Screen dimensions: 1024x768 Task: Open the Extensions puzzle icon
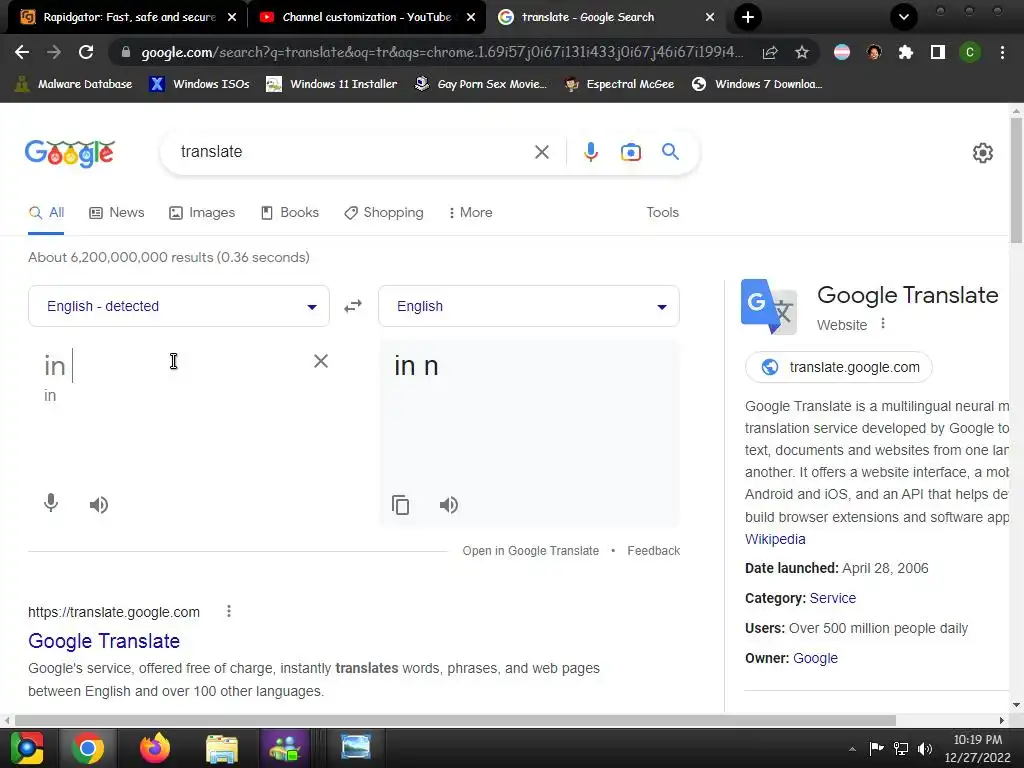(906, 52)
